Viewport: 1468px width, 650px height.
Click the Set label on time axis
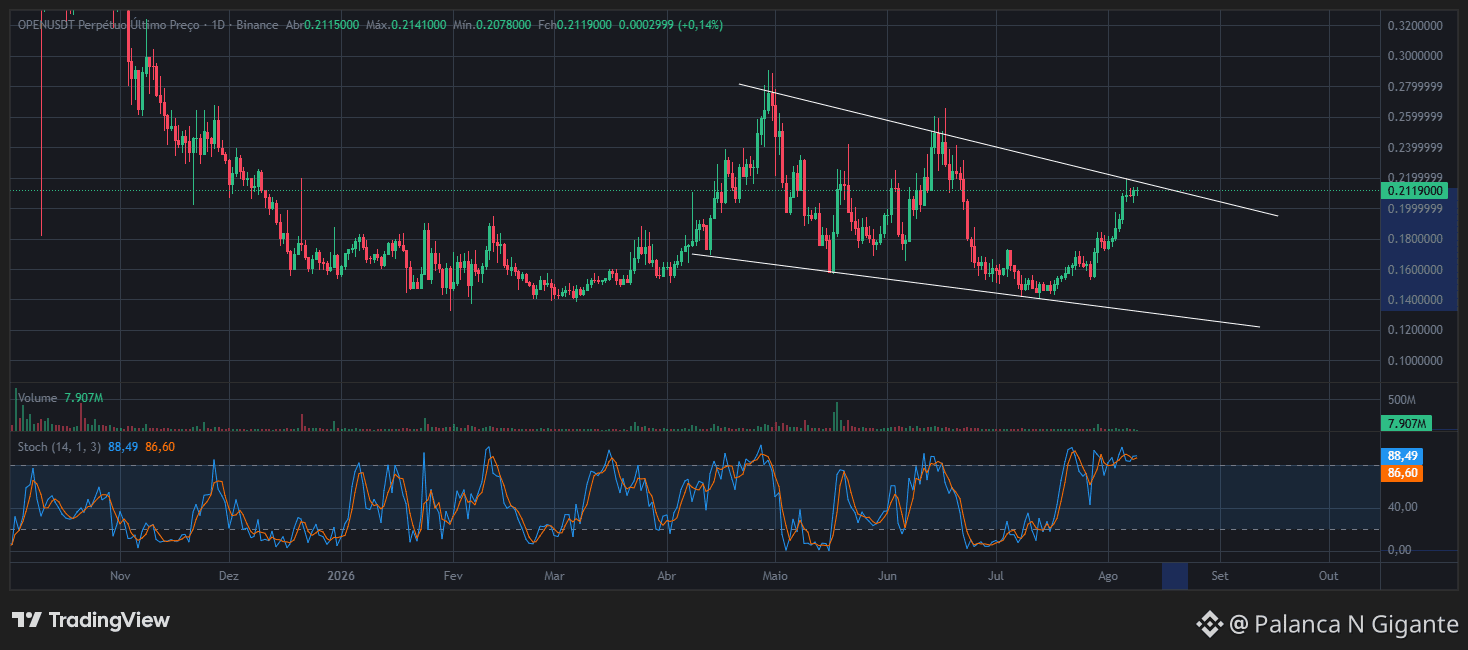point(1219,576)
